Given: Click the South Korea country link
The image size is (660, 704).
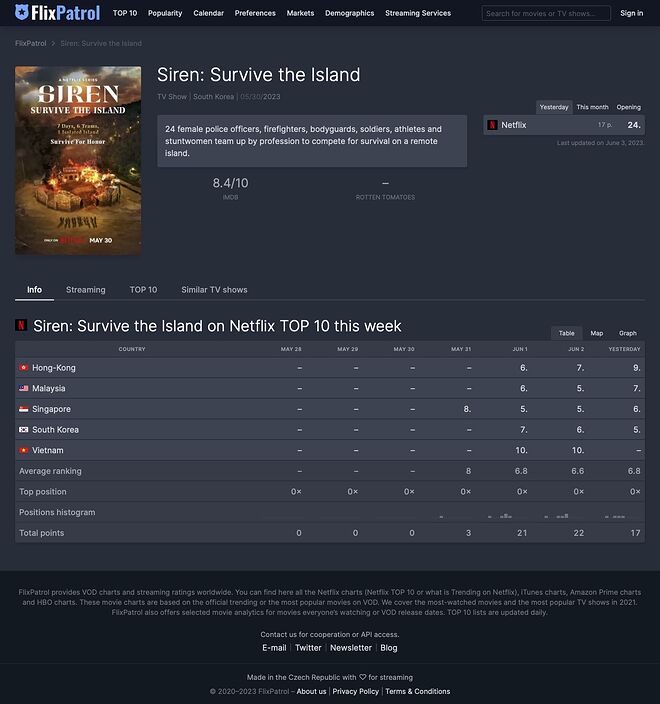Looking at the screenshot, I should pos(55,429).
